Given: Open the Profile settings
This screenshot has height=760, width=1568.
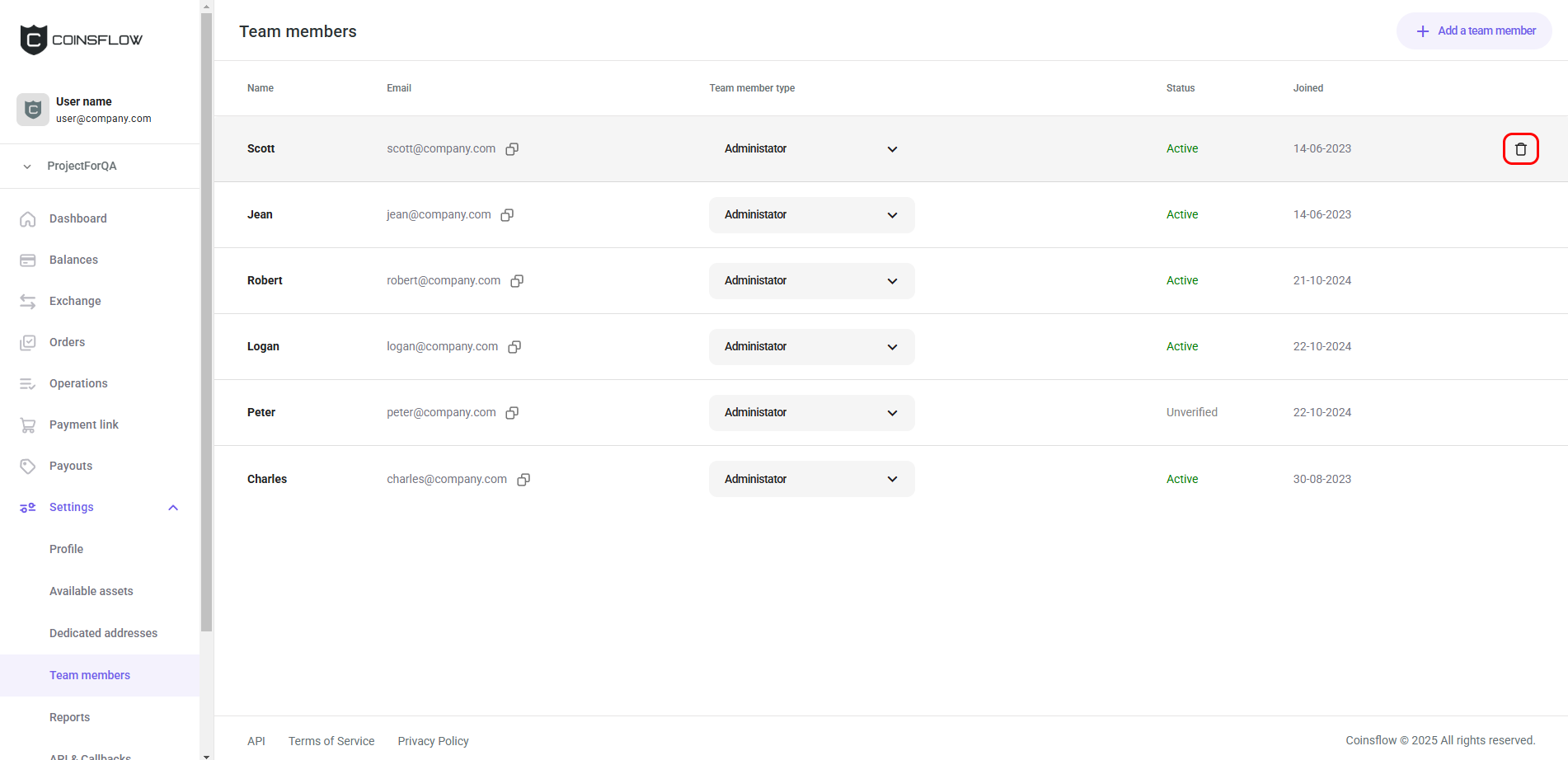Looking at the screenshot, I should 66,549.
